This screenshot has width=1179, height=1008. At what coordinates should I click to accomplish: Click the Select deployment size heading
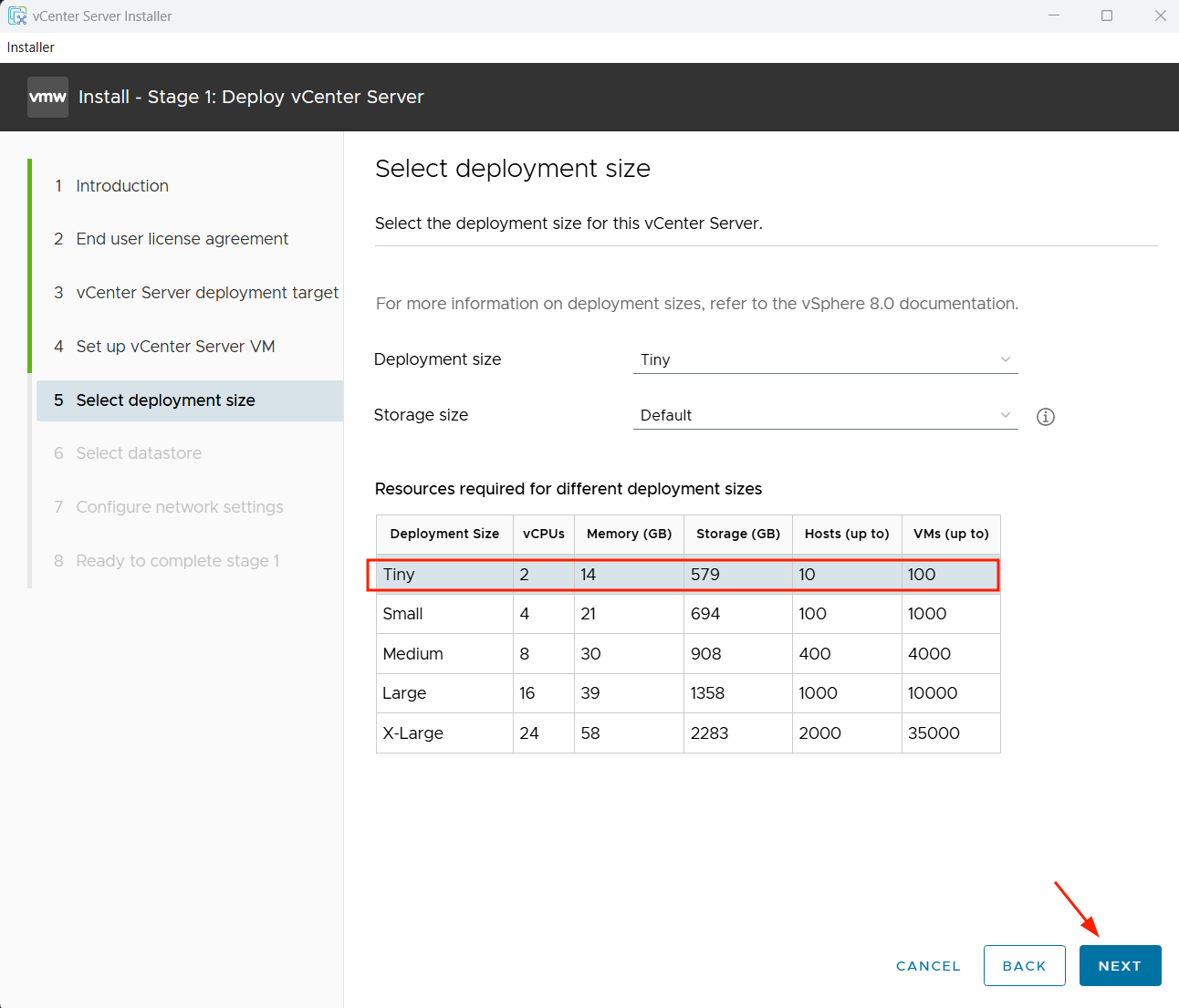513,169
